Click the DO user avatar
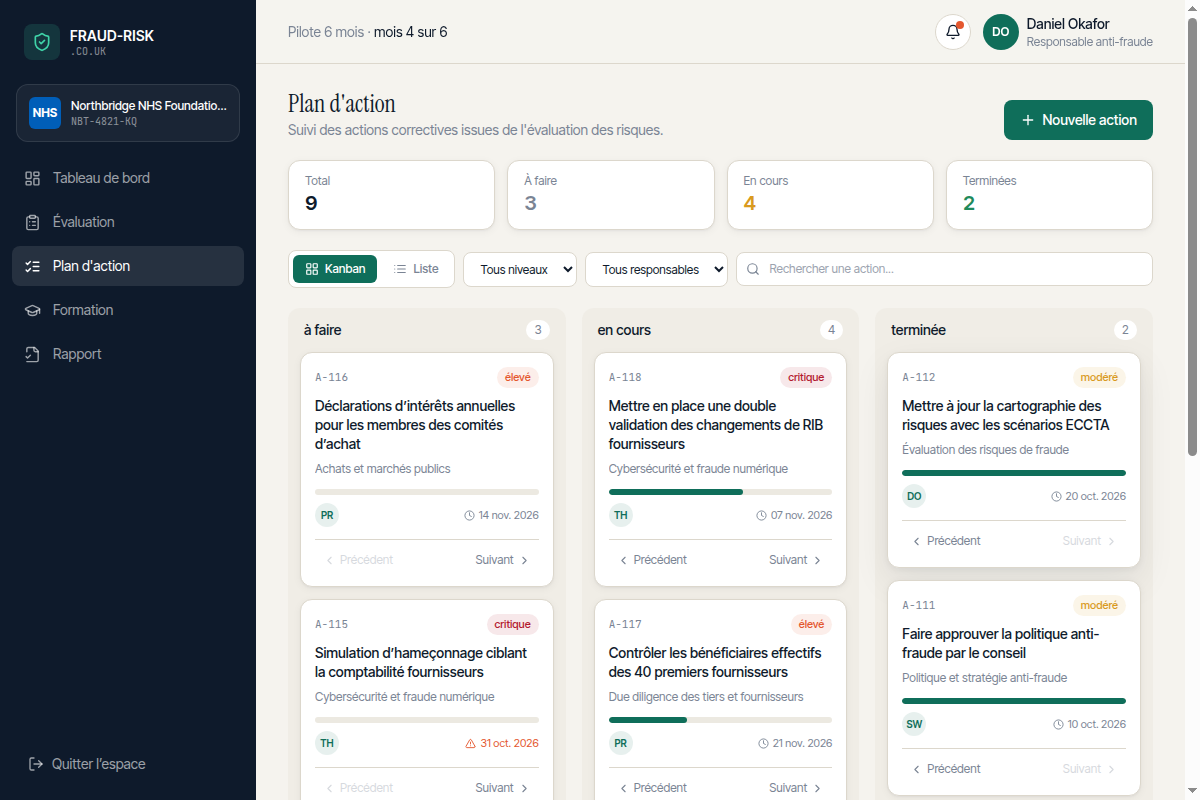This screenshot has width=1200, height=800. point(1000,32)
